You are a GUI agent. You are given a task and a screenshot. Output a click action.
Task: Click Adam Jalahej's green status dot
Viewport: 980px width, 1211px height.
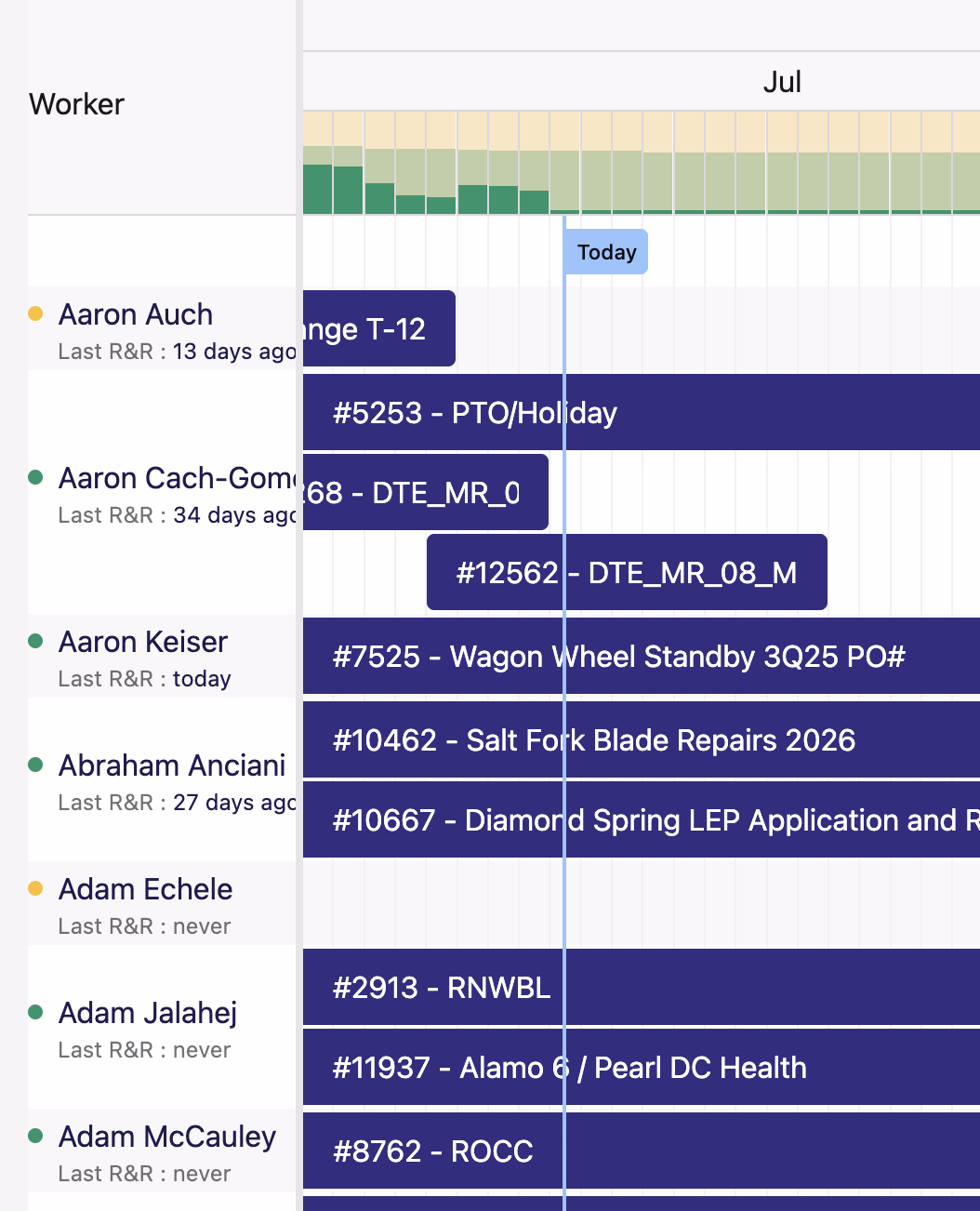35,1013
